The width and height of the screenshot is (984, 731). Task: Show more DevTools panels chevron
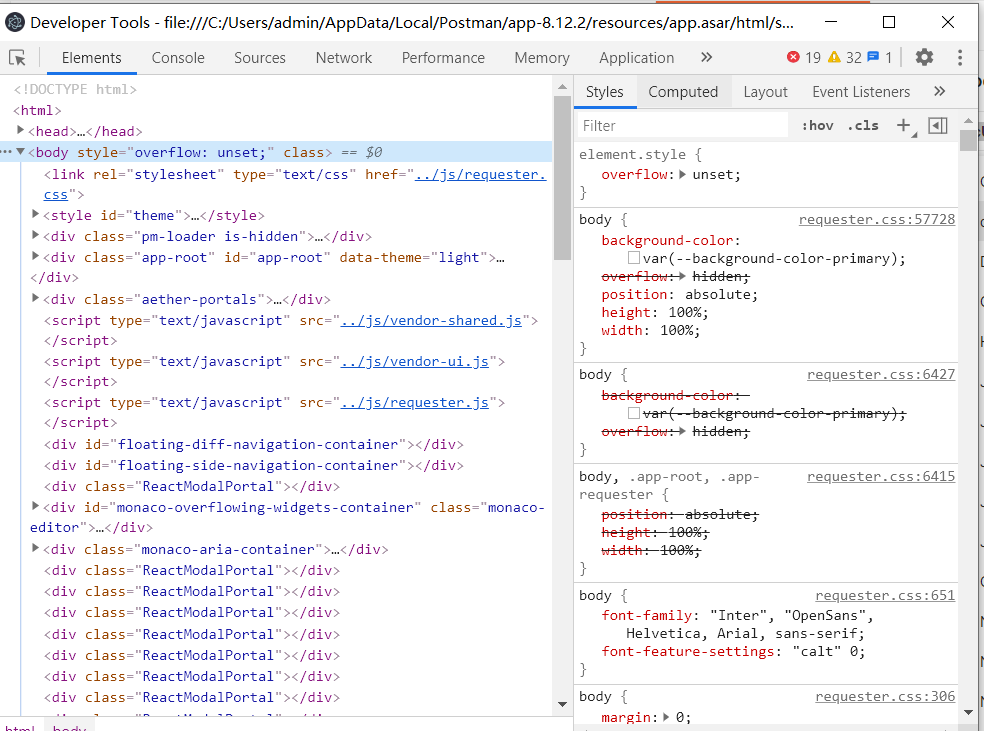(x=707, y=58)
